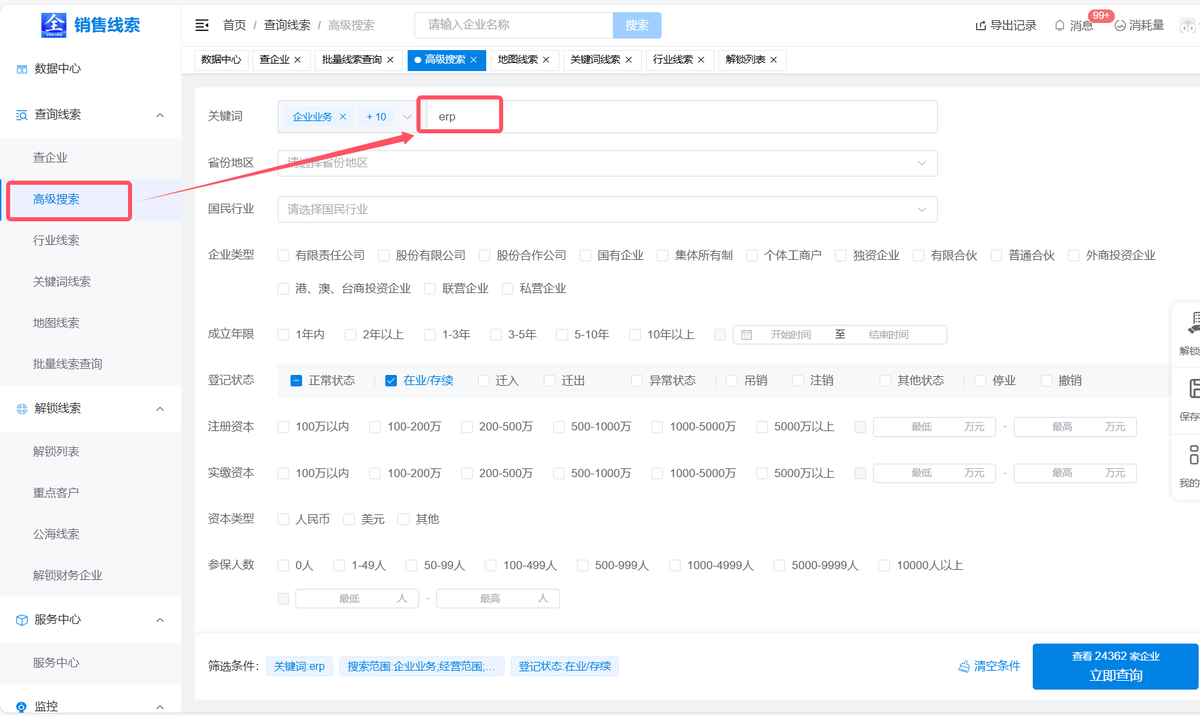Screen dimensions: 1200x716
Task: Click the 解锁线索 globe icon
Action: pyautogui.click(x=21, y=409)
